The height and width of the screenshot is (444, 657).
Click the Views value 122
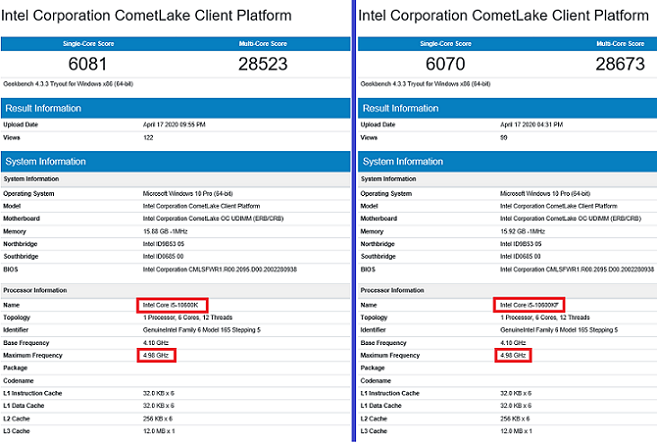(x=148, y=137)
